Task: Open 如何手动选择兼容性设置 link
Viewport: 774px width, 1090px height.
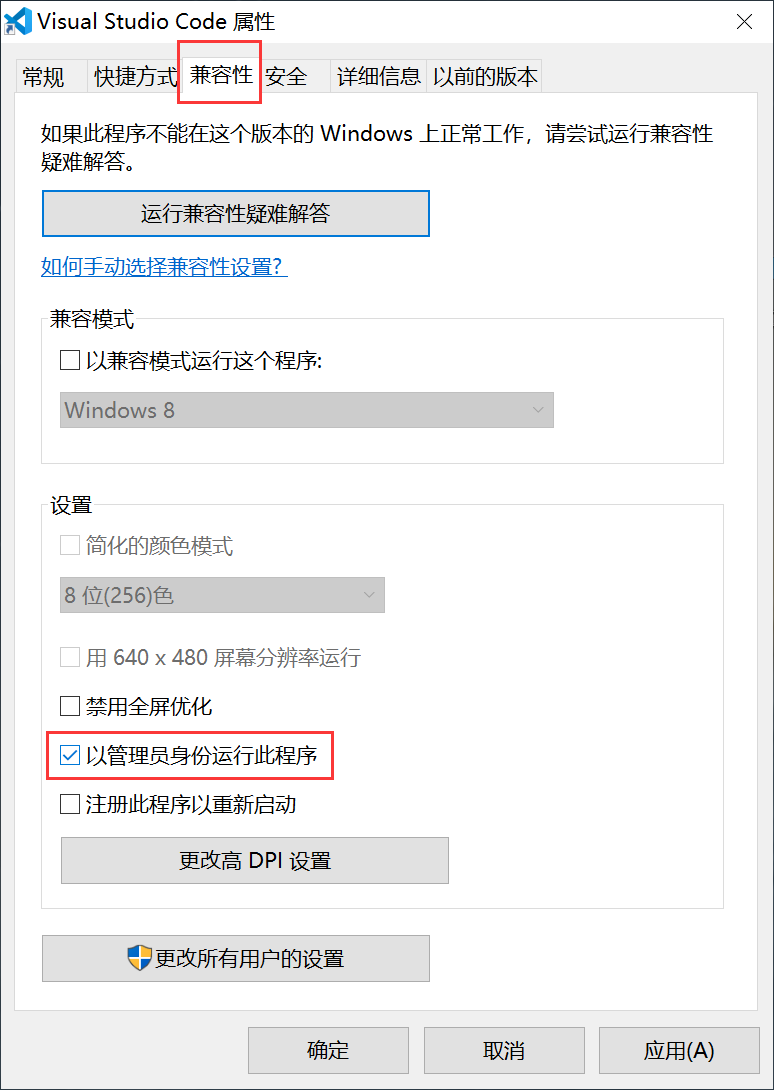Action: (164, 267)
